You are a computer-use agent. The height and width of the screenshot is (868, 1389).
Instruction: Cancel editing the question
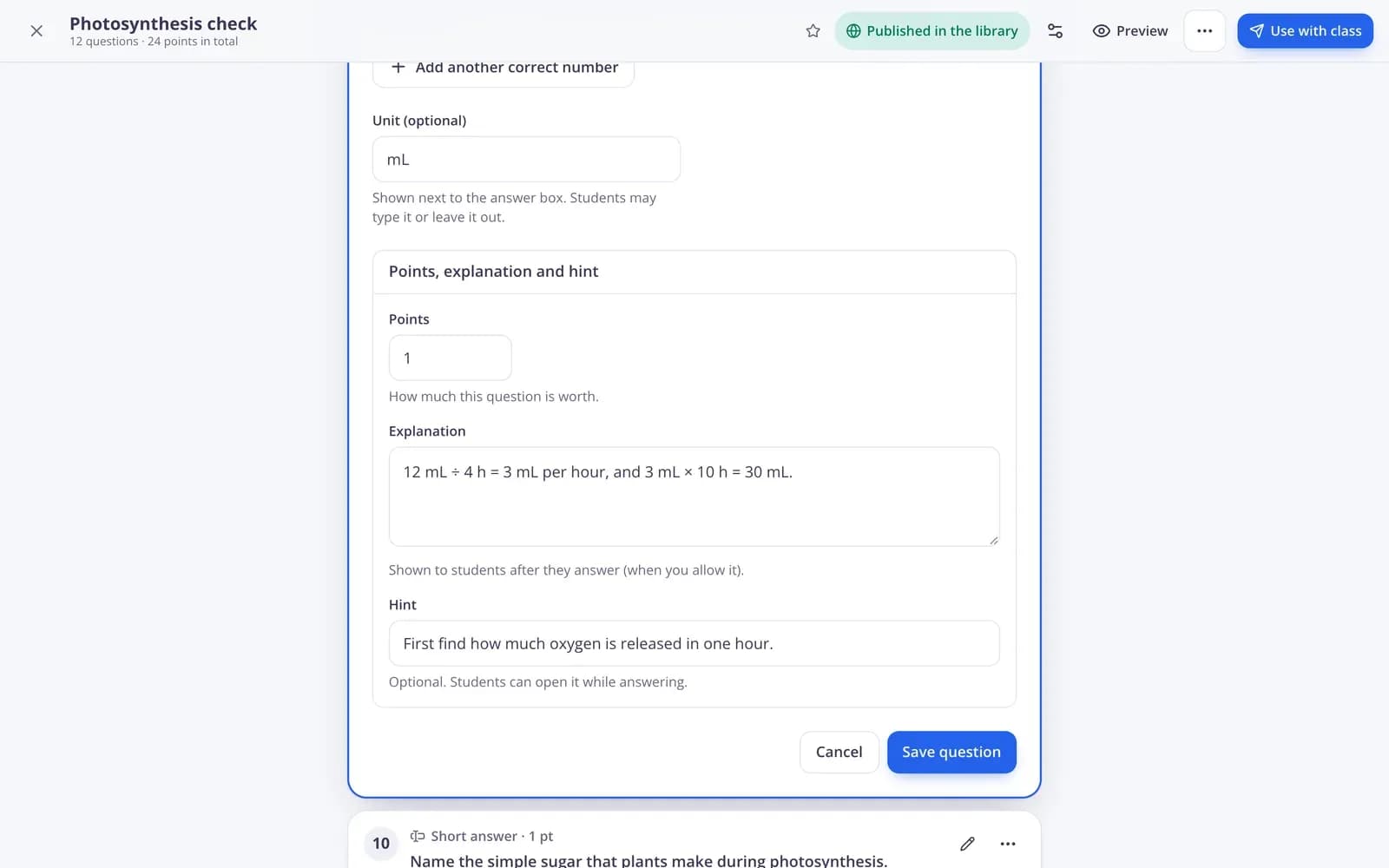(839, 752)
